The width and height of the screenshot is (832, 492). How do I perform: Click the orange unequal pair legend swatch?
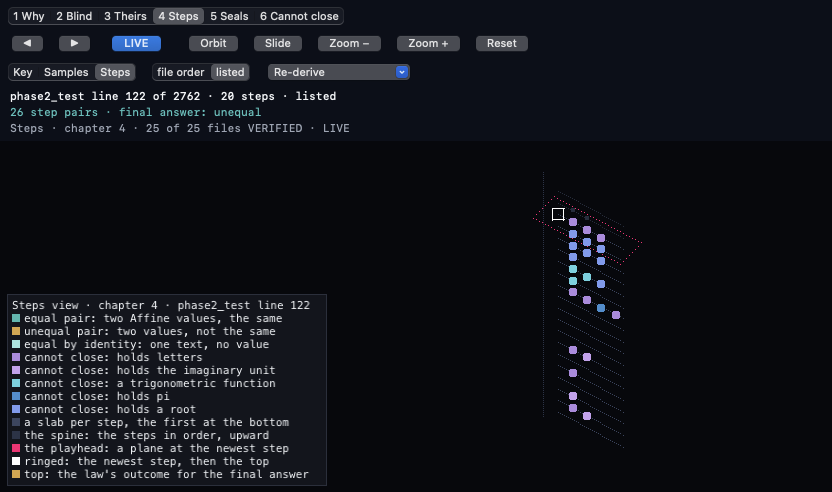coord(16,331)
